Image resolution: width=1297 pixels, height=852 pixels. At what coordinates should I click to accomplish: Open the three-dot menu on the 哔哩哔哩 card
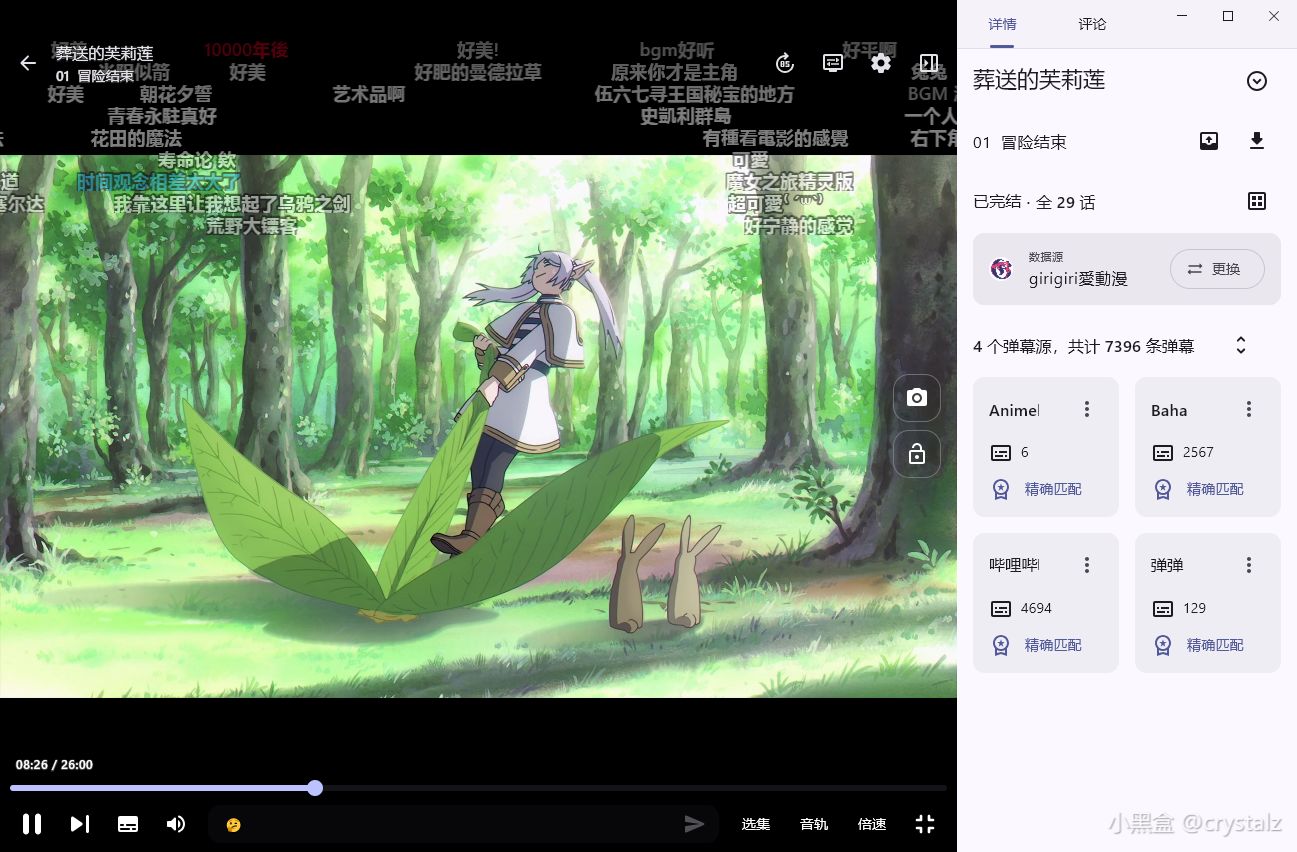point(1087,565)
